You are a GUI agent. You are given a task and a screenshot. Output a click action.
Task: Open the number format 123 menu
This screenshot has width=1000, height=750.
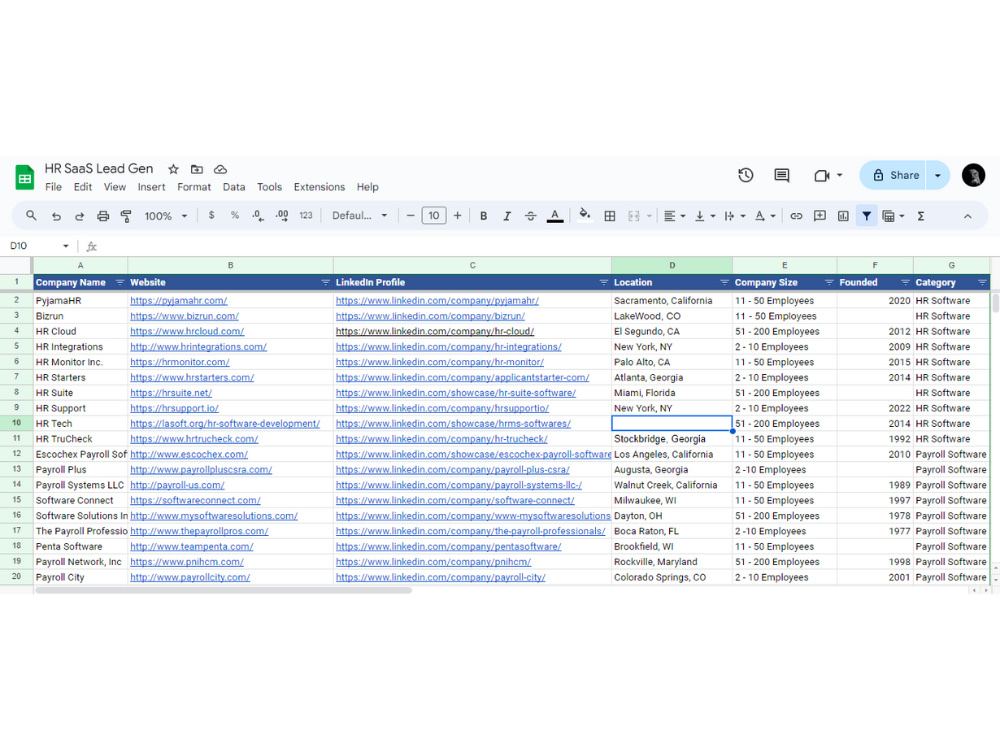click(306, 216)
